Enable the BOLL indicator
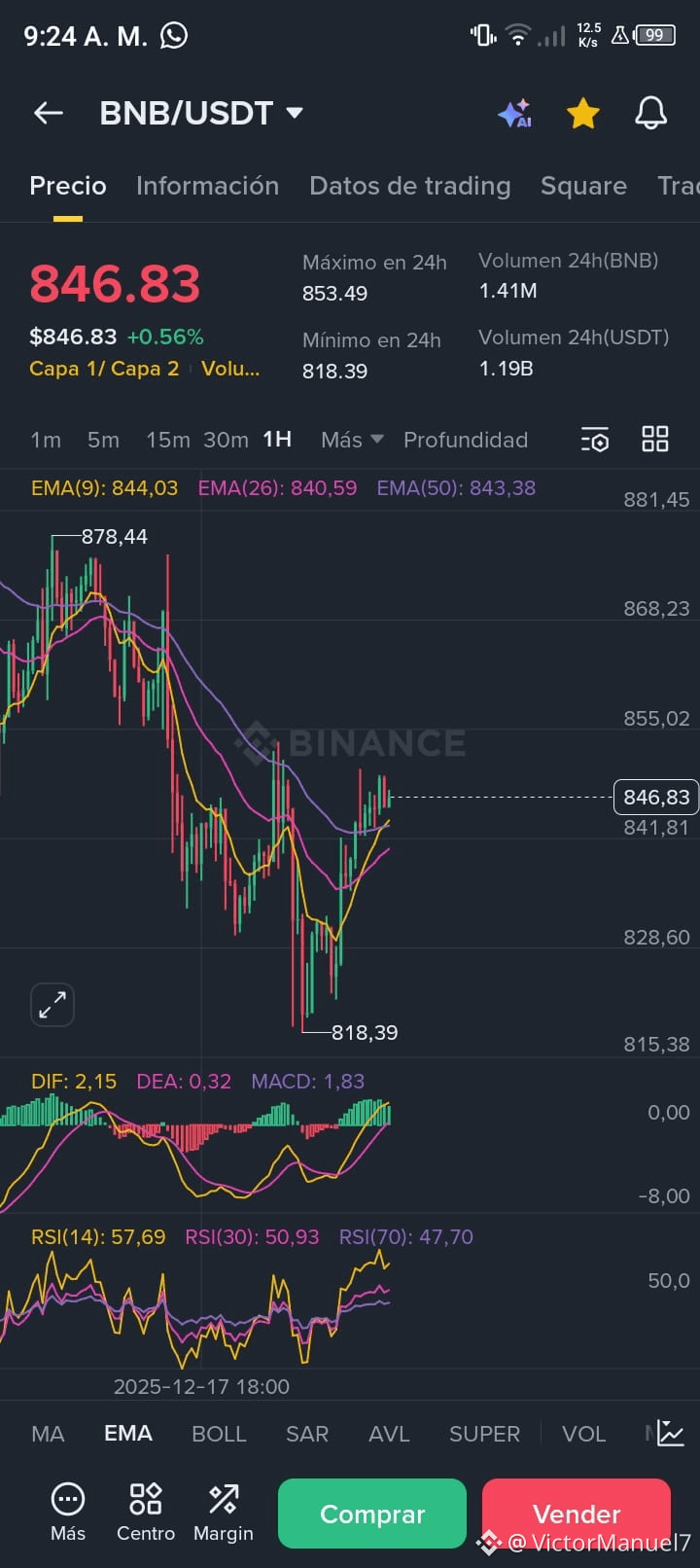 coord(219,1434)
